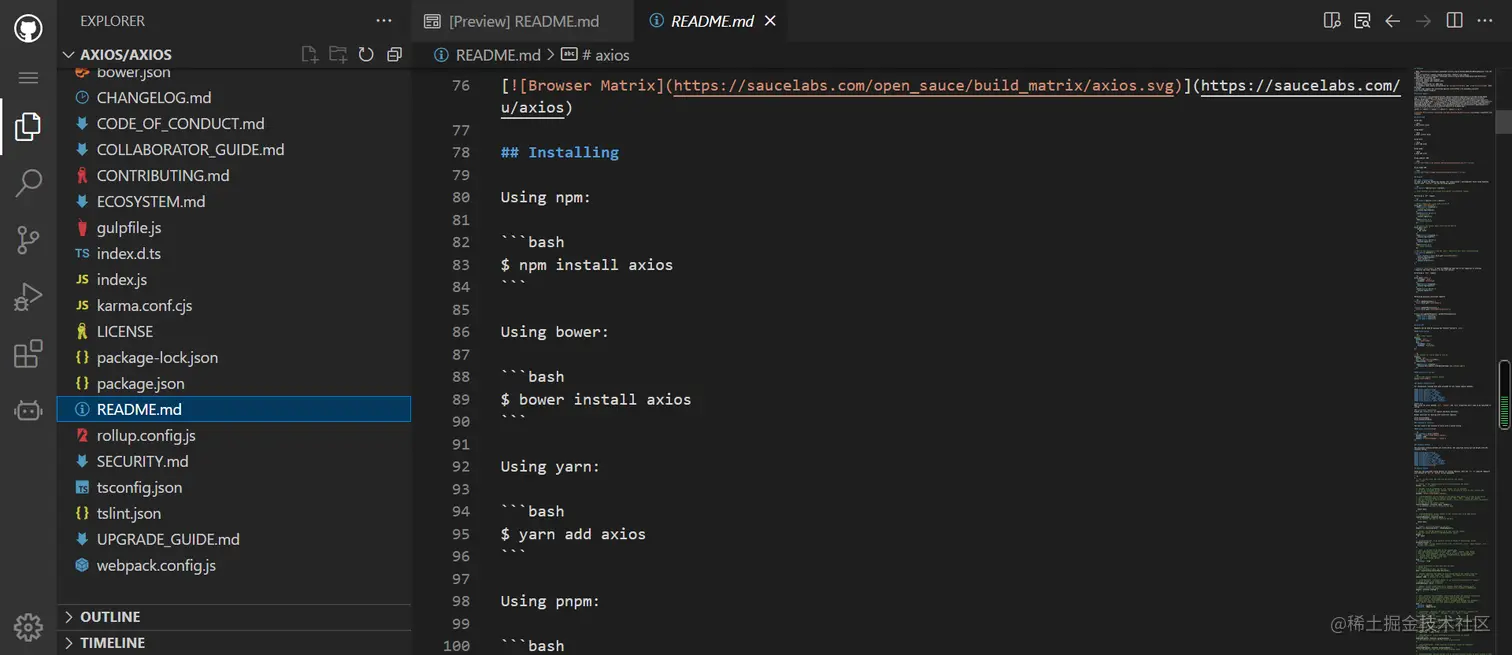Screen dimensions: 1512x655
Task: Open the LICENSE file
Action: point(234,332)
